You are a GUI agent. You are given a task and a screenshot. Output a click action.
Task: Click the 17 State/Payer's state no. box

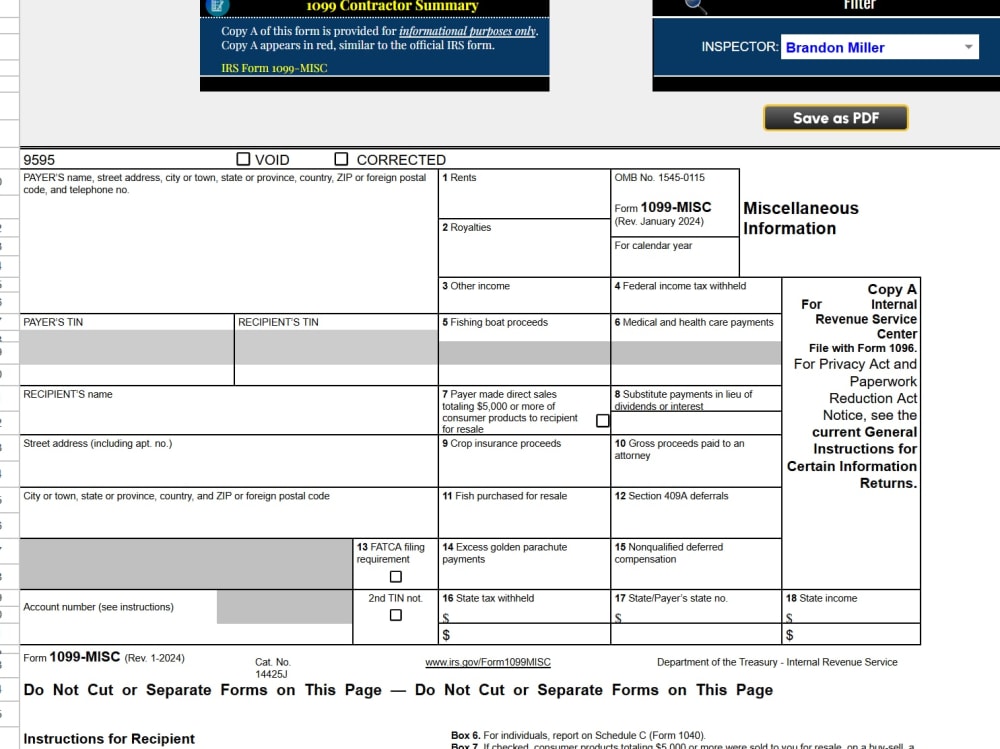696,617
